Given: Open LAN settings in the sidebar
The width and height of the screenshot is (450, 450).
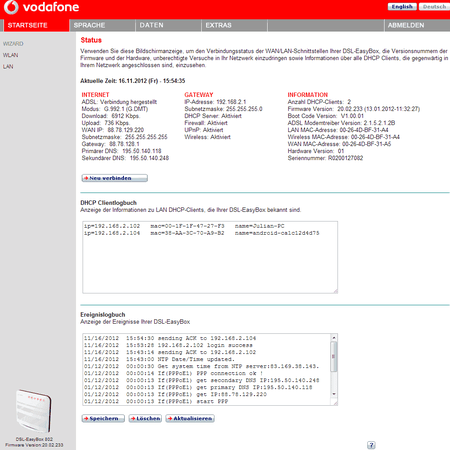Looking at the screenshot, I should tap(8, 67).
